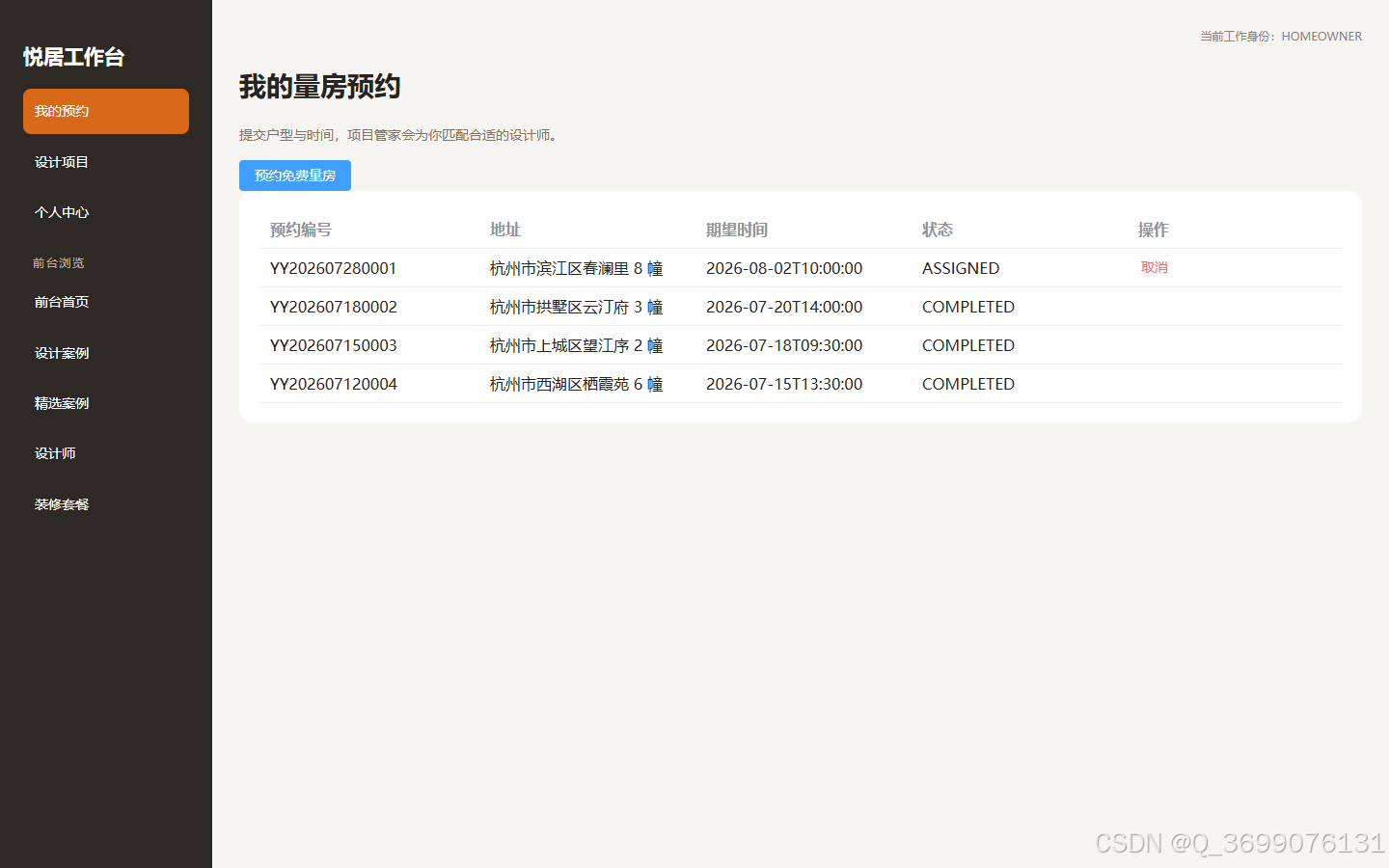This screenshot has height=868, width=1389.
Task: Click the ASSIGNED status cell
Action: (x=961, y=268)
